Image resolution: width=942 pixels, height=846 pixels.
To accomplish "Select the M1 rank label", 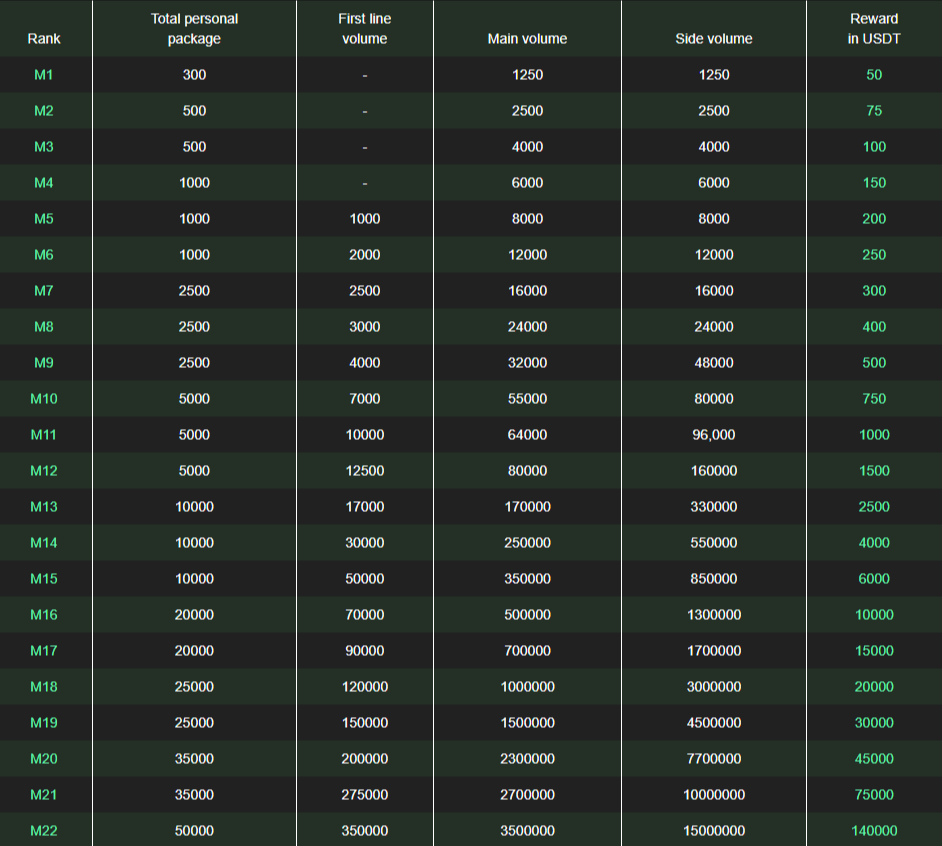I will [44, 75].
